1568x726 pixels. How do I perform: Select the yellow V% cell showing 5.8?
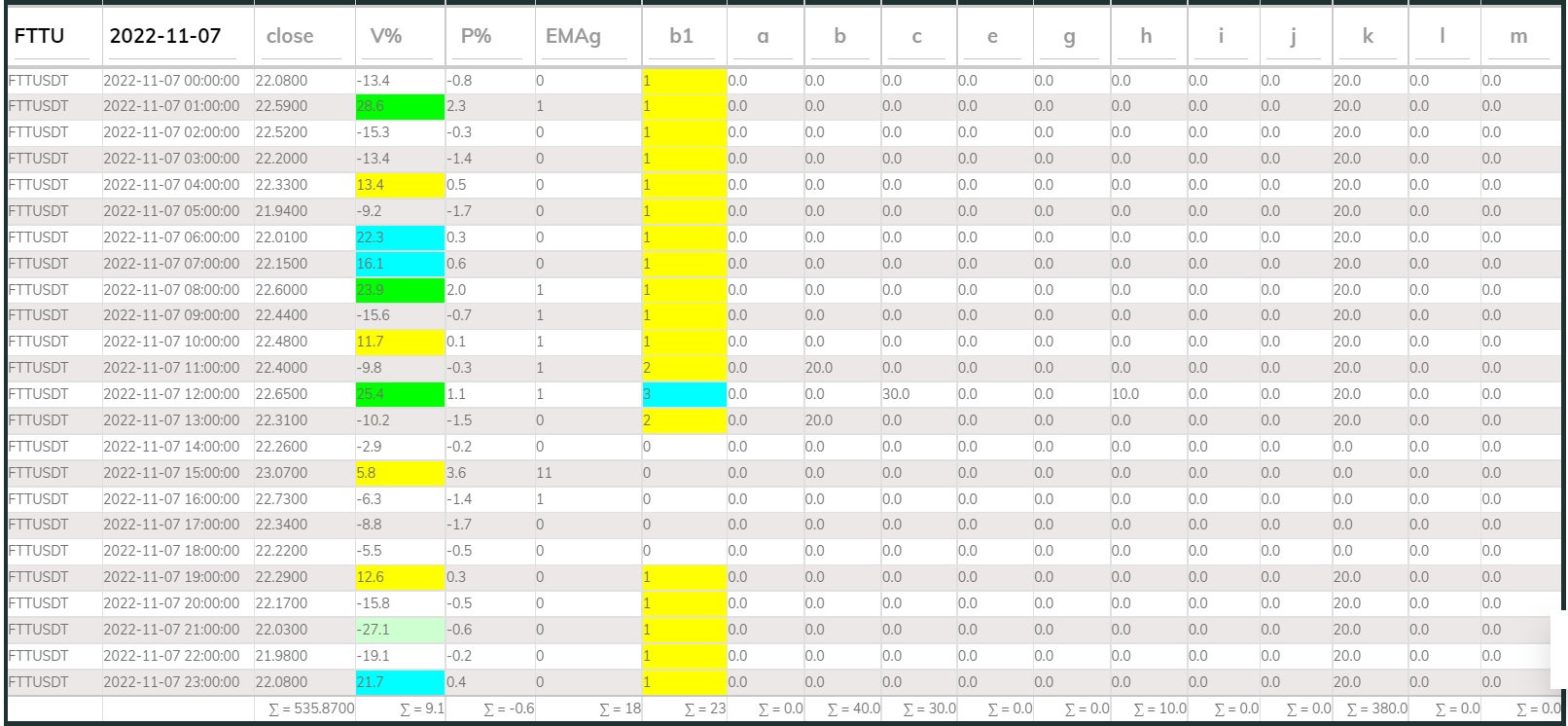point(400,473)
